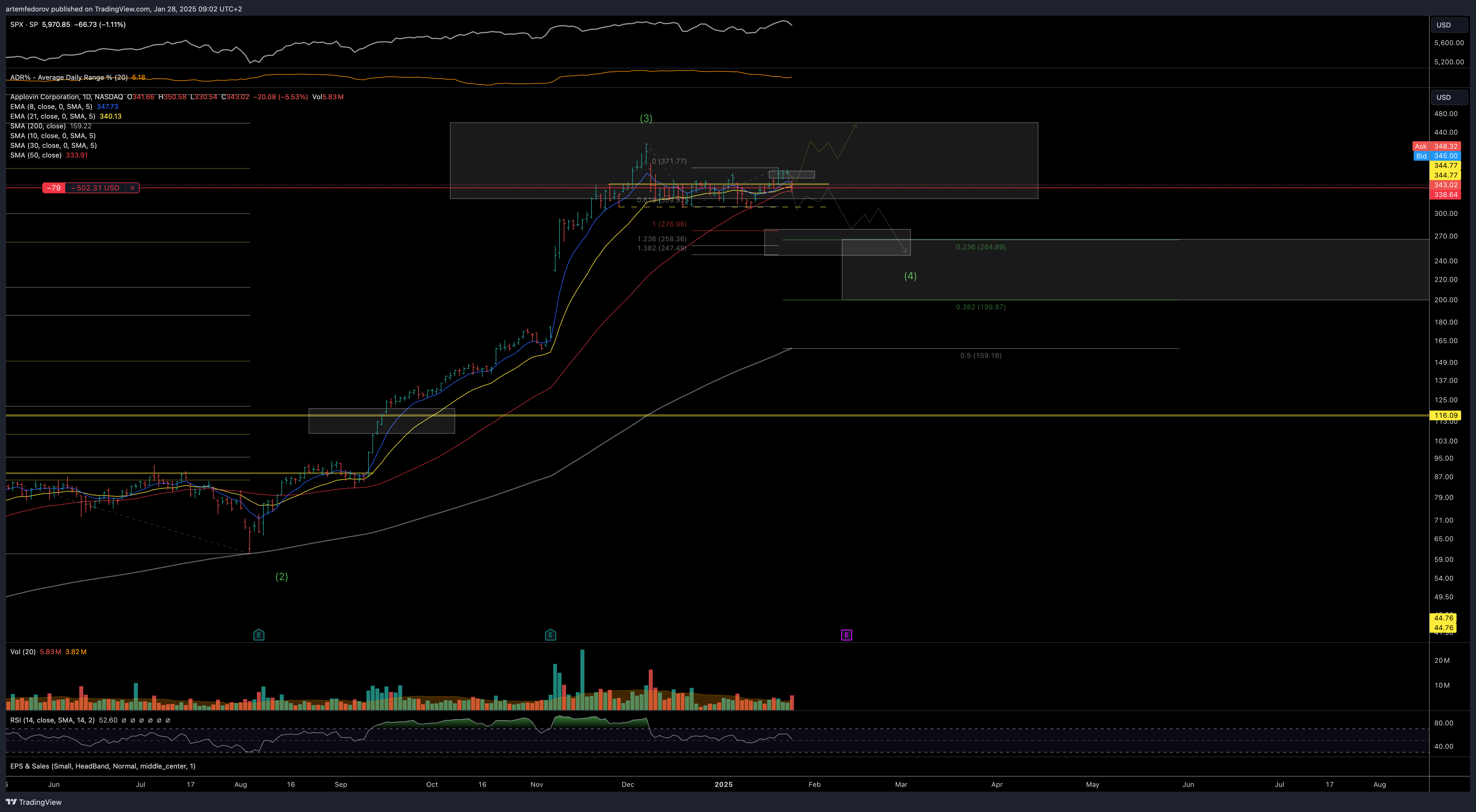This screenshot has width=1476, height=812.
Task: Click the TradingView logo at bottom left
Action: tap(34, 802)
